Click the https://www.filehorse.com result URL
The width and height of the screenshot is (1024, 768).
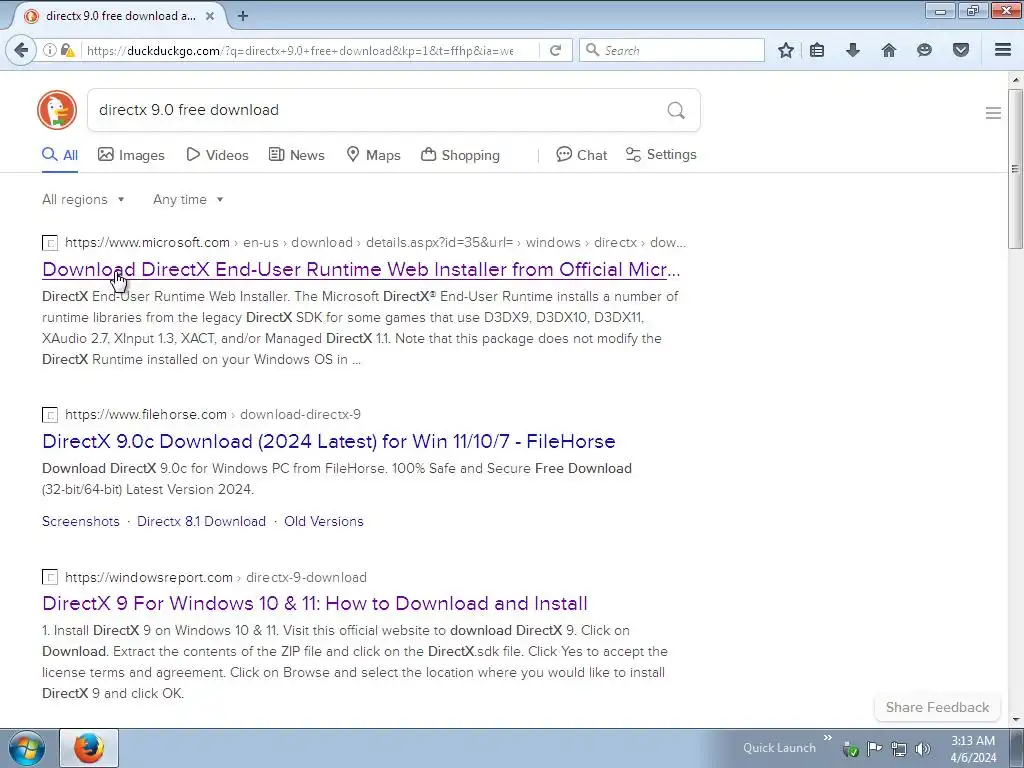(146, 414)
